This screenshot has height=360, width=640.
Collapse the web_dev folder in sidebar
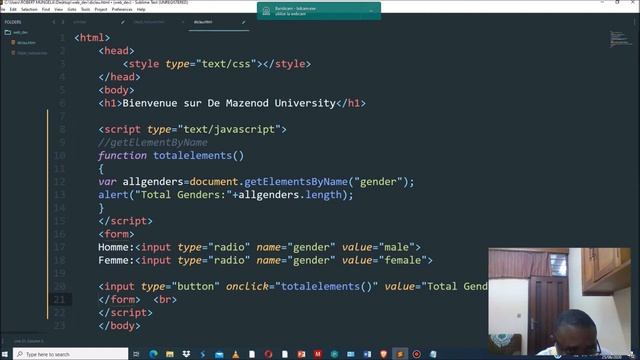(x=16, y=32)
